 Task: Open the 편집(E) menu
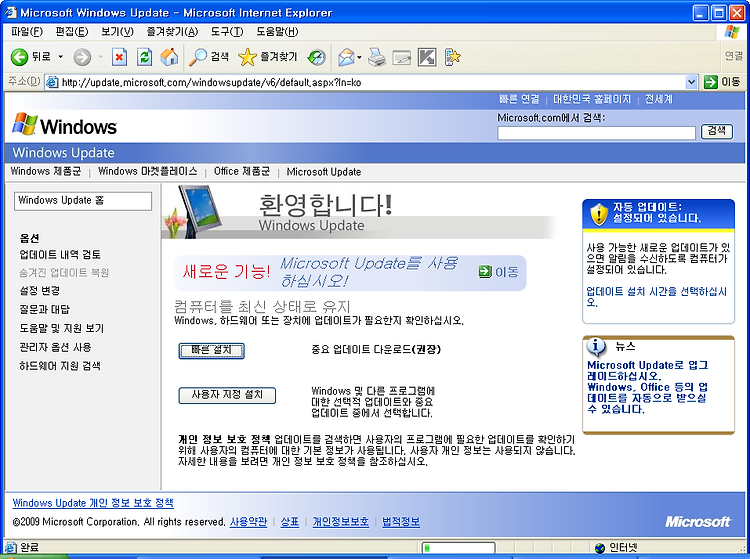pos(72,32)
